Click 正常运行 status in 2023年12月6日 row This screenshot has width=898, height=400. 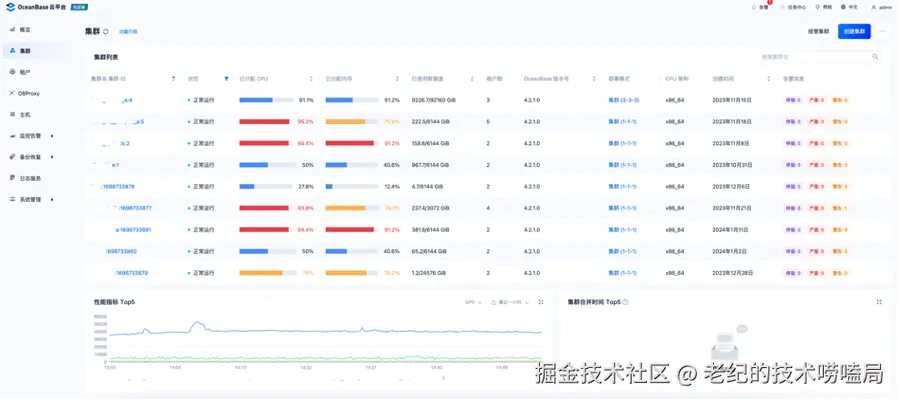coord(203,187)
